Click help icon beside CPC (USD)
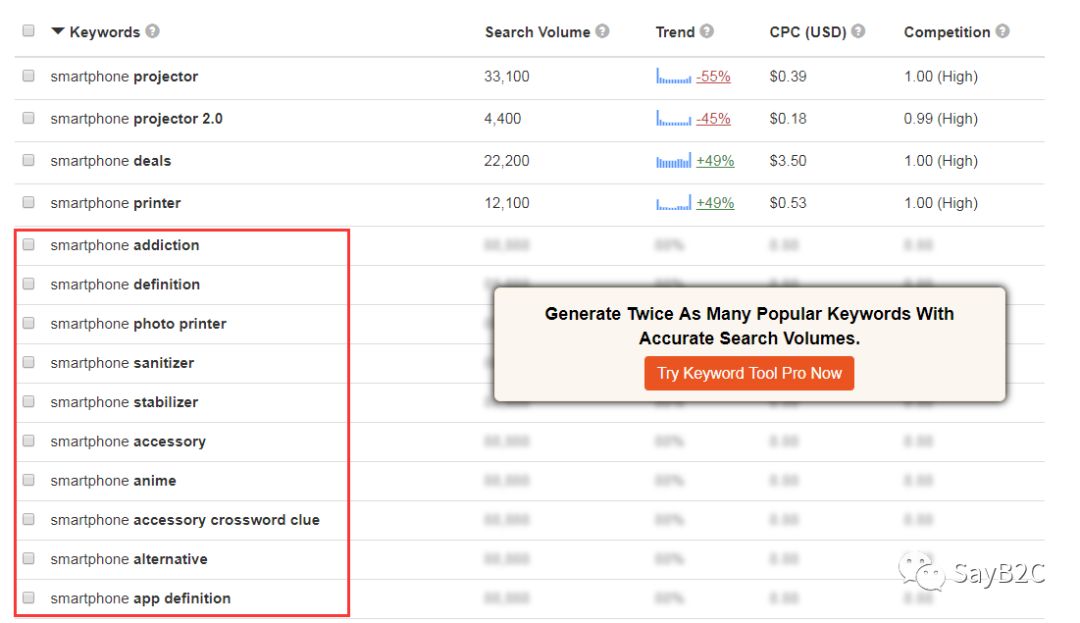 [859, 31]
